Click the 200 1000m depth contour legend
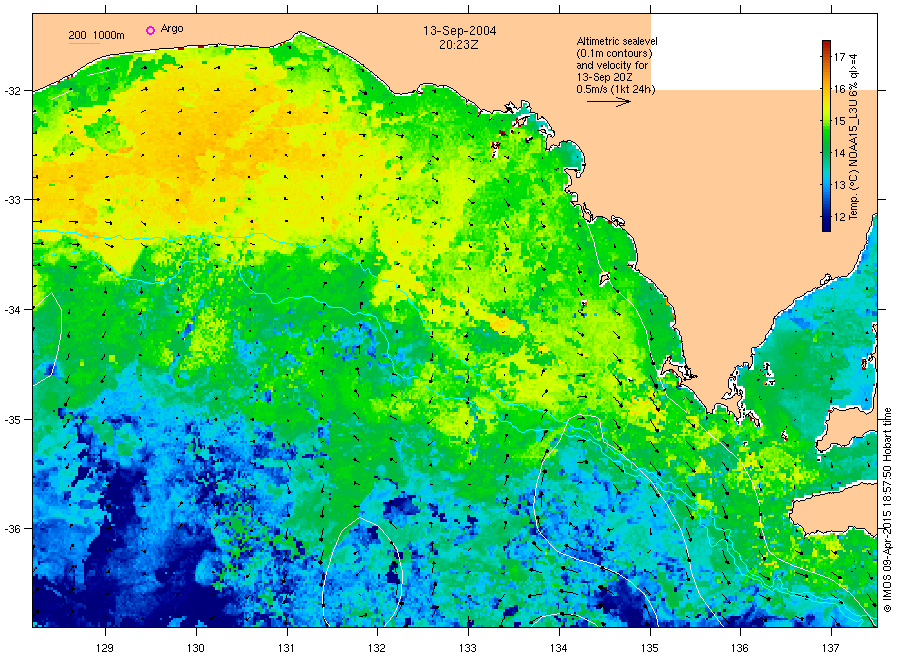Screen dimensions: 900x660 coord(96,36)
